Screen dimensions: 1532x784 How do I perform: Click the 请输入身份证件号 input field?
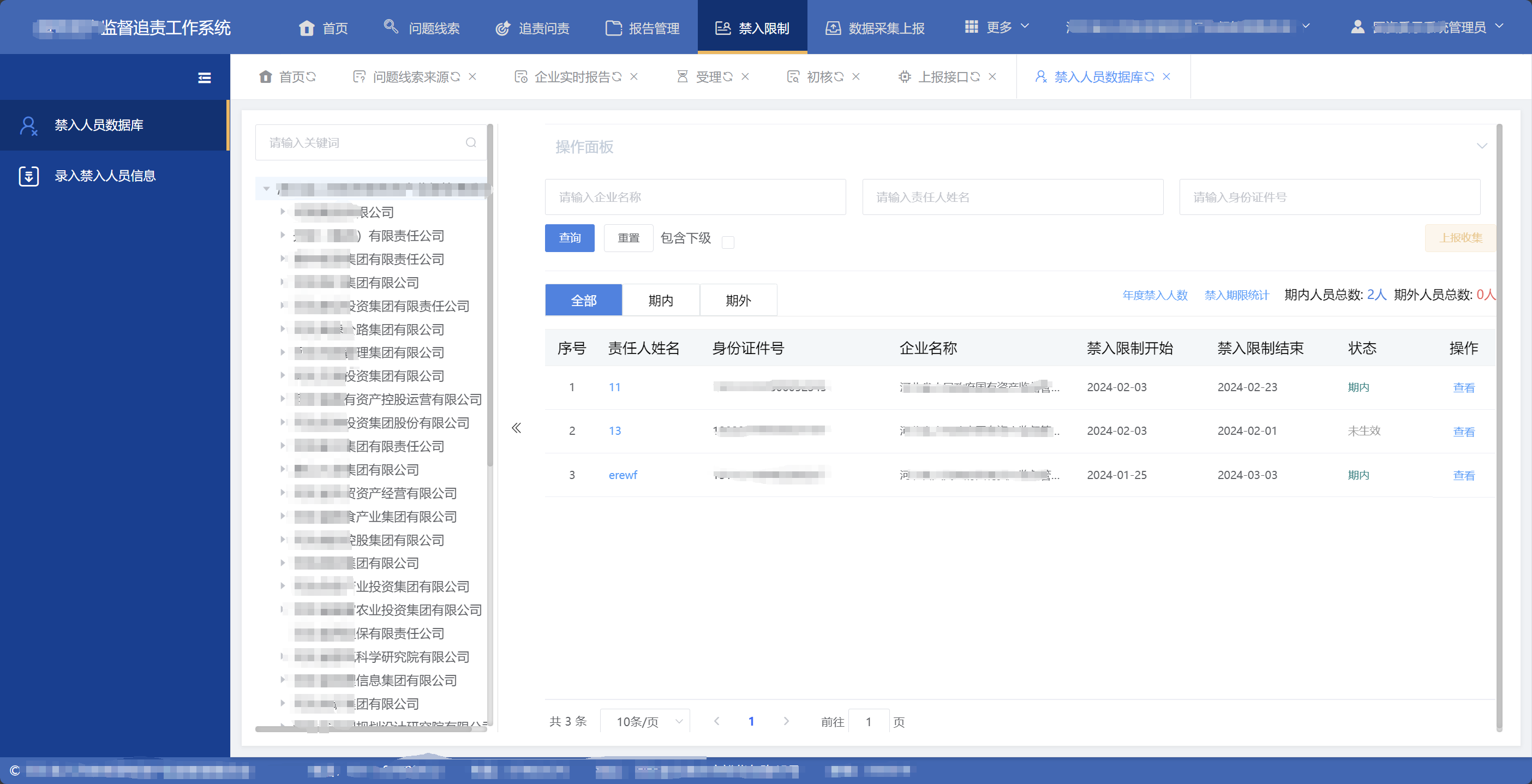1330,197
